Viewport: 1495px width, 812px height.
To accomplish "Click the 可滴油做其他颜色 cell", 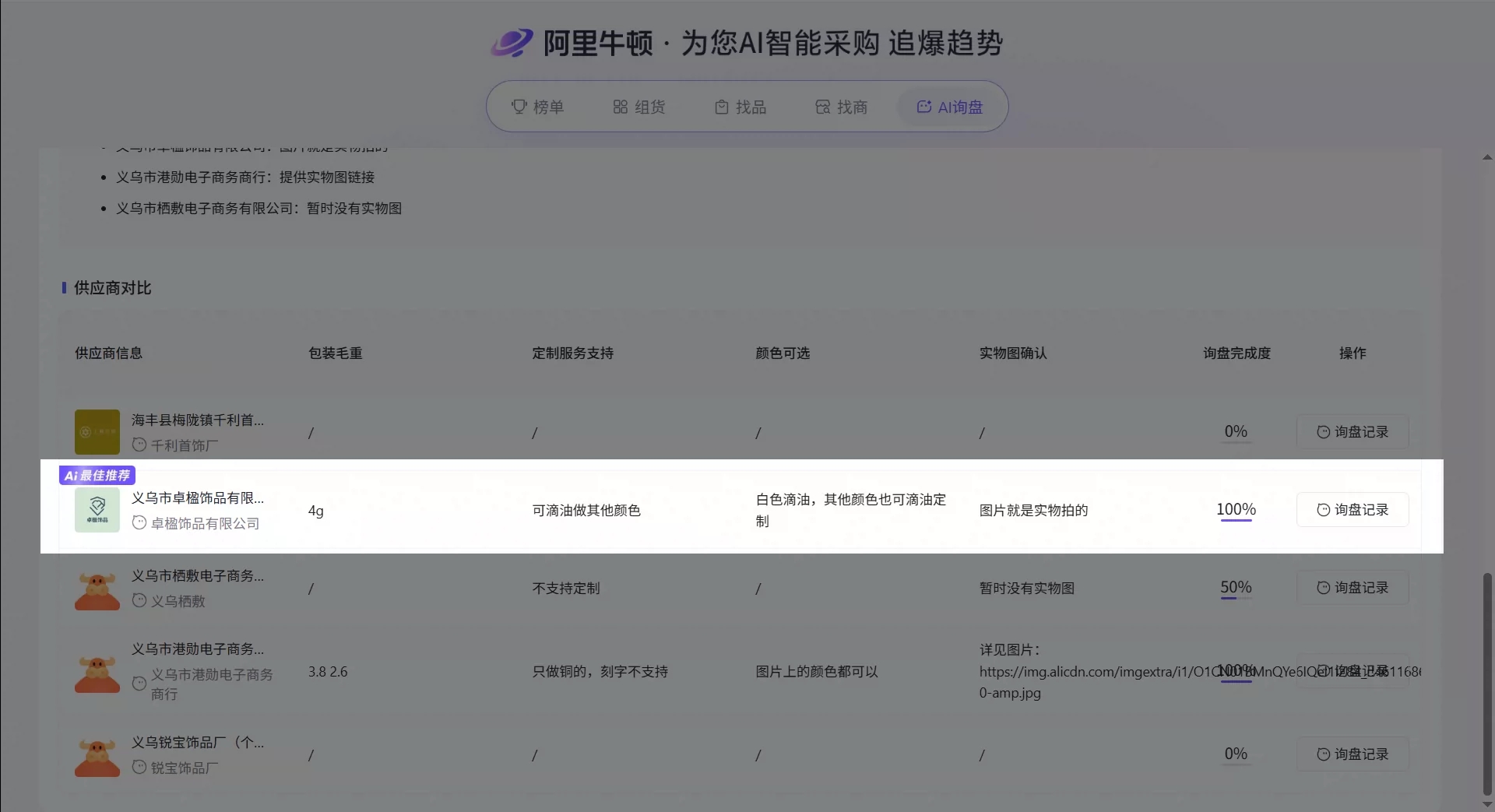I will 586,510.
